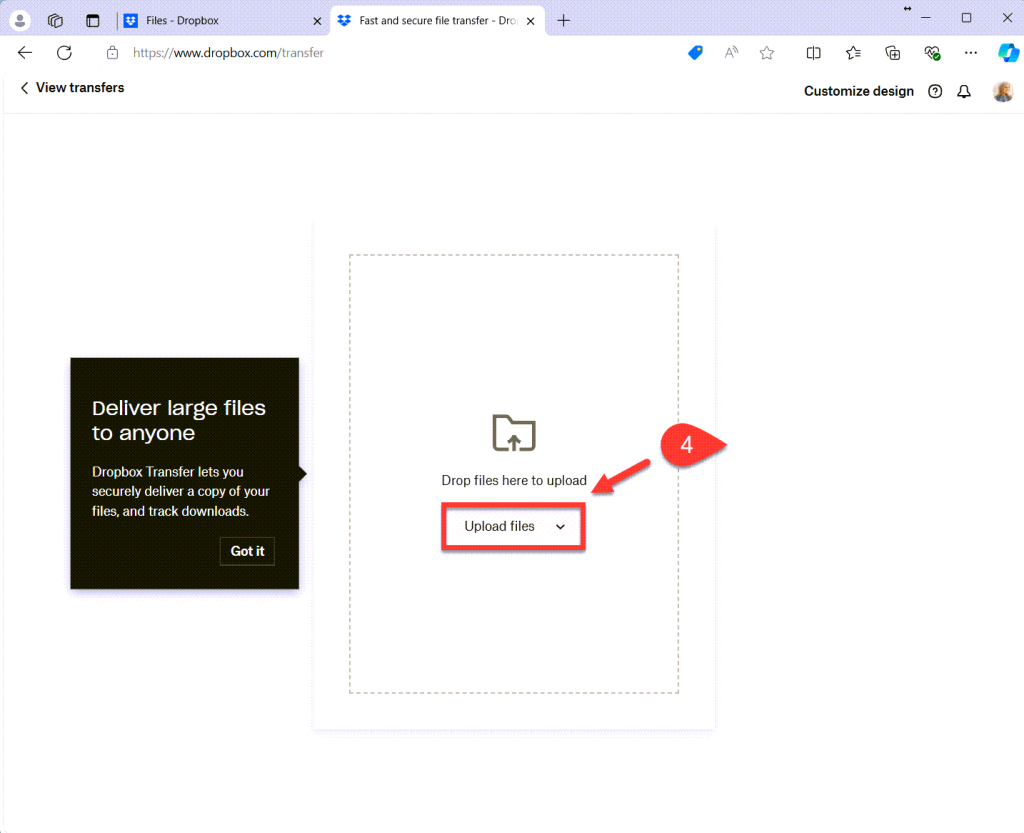Toggle the vertical tabs icon
The height and width of the screenshot is (833, 1024).
(93, 20)
